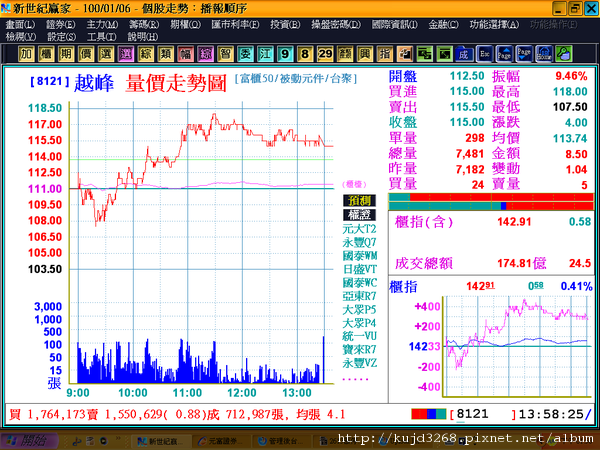Open the 國際資訊(I) menu
This screenshot has width=600, height=450.
(395, 24)
